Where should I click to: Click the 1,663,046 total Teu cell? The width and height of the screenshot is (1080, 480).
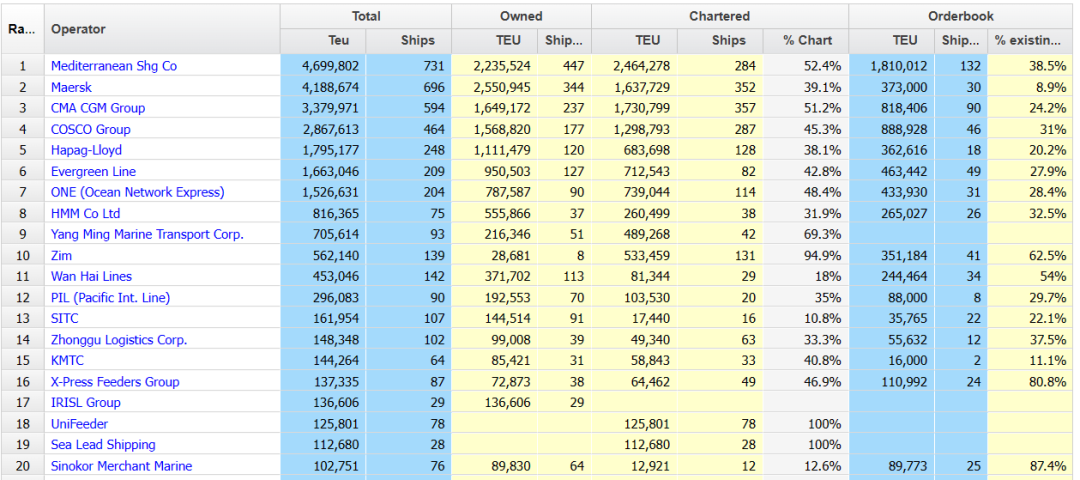click(323, 171)
